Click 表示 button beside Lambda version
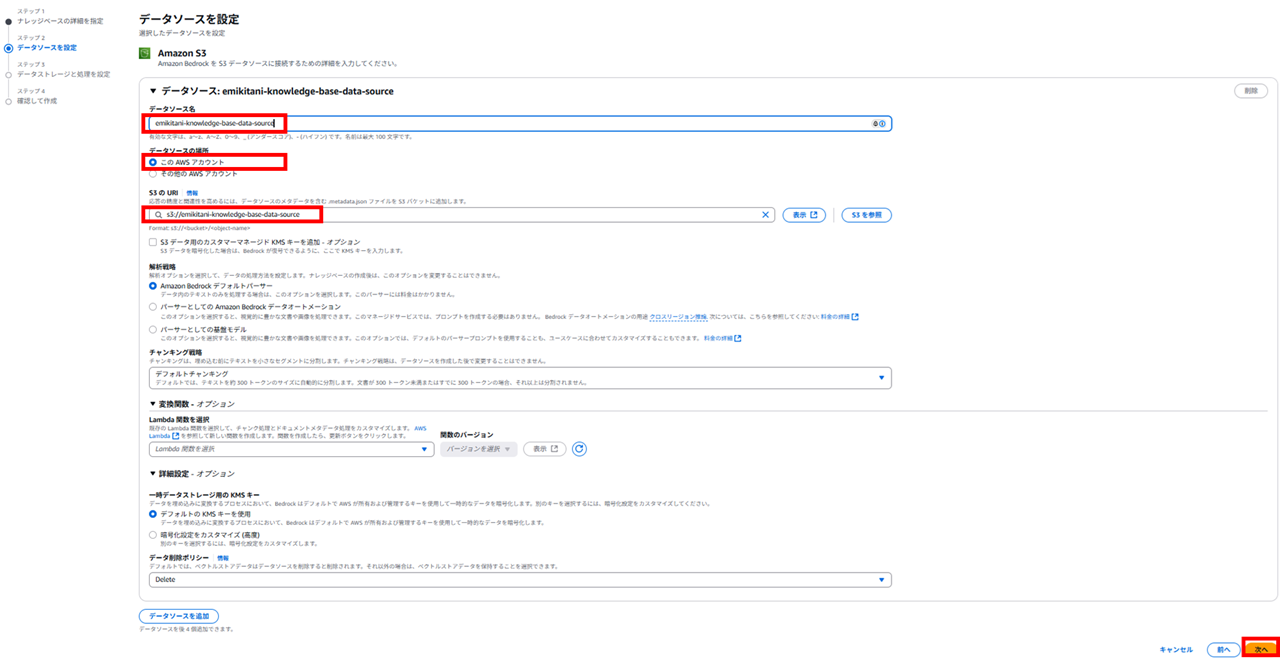 (545, 449)
